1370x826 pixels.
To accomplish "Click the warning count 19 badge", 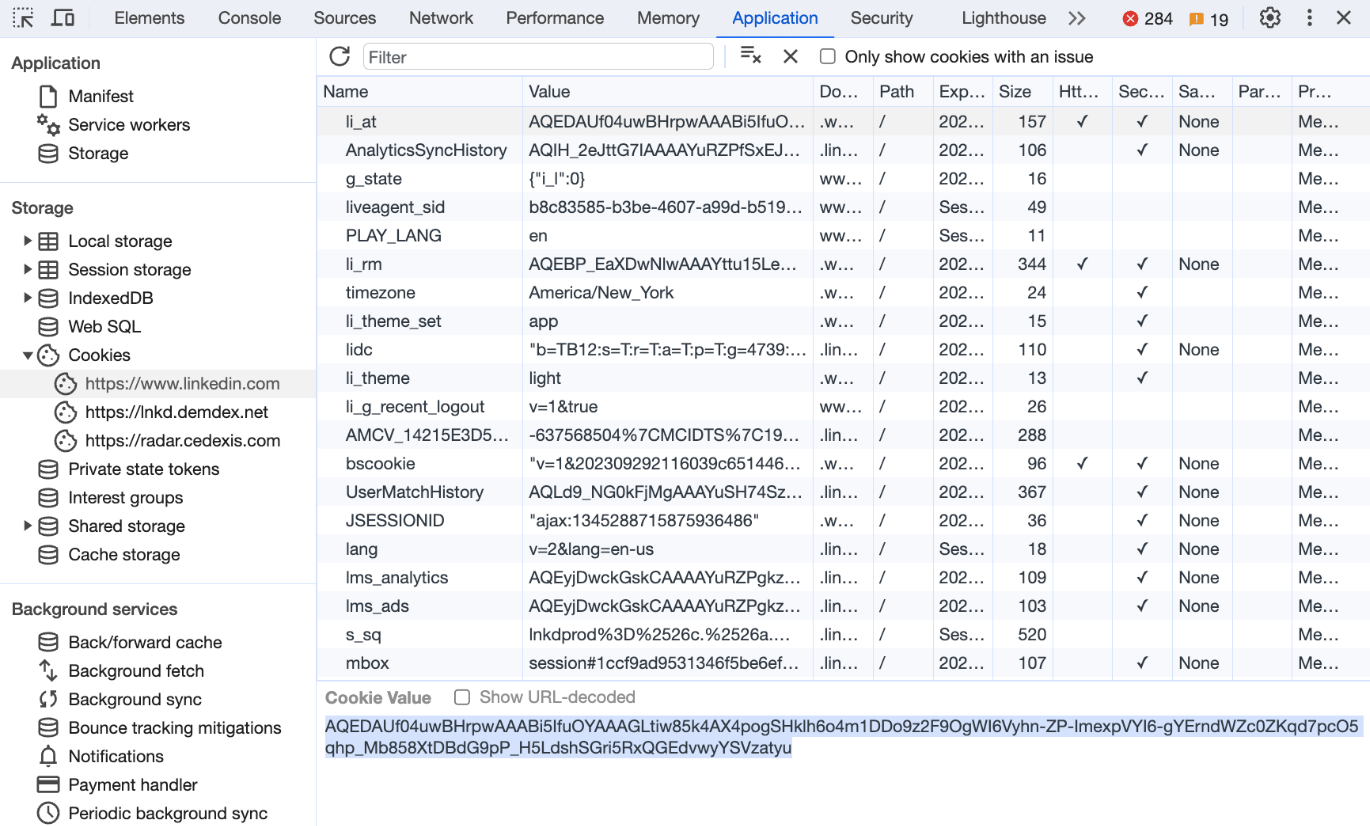I will [1208, 19].
